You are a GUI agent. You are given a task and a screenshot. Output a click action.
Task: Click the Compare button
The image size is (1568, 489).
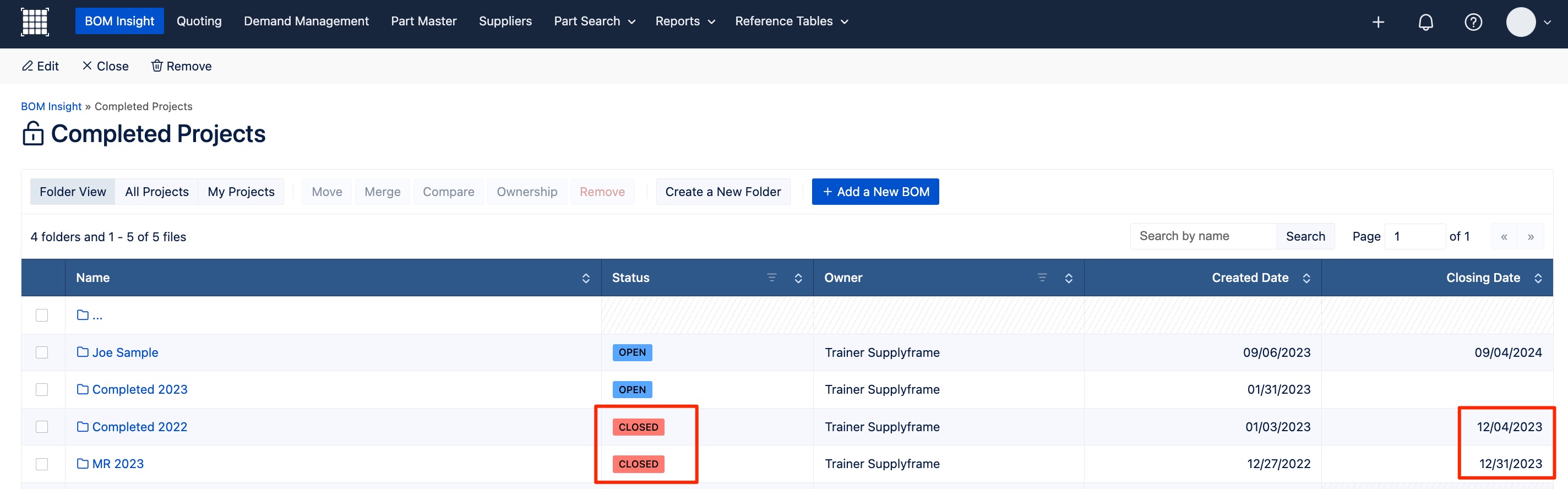click(x=449, y=192)
